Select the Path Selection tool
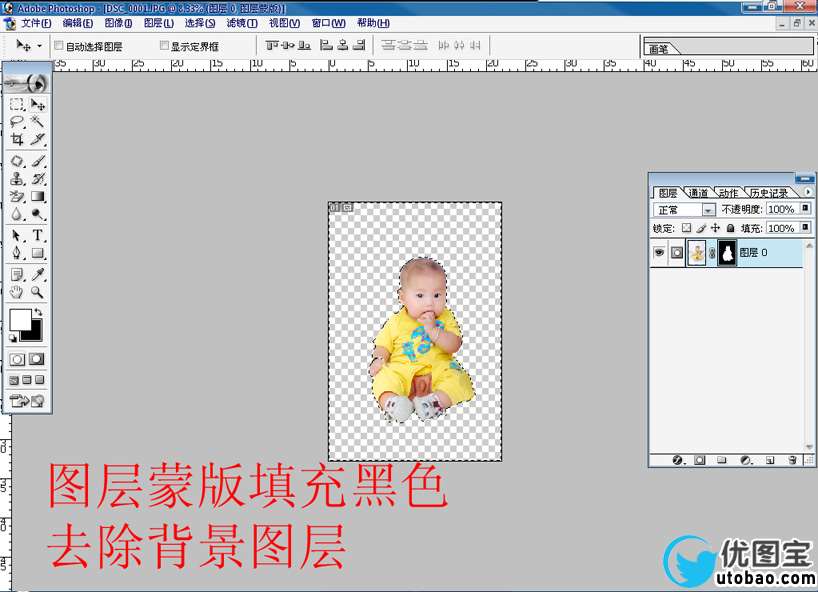Image resolution: width=818 pixels, height=592 pixels. coord(17,236)
